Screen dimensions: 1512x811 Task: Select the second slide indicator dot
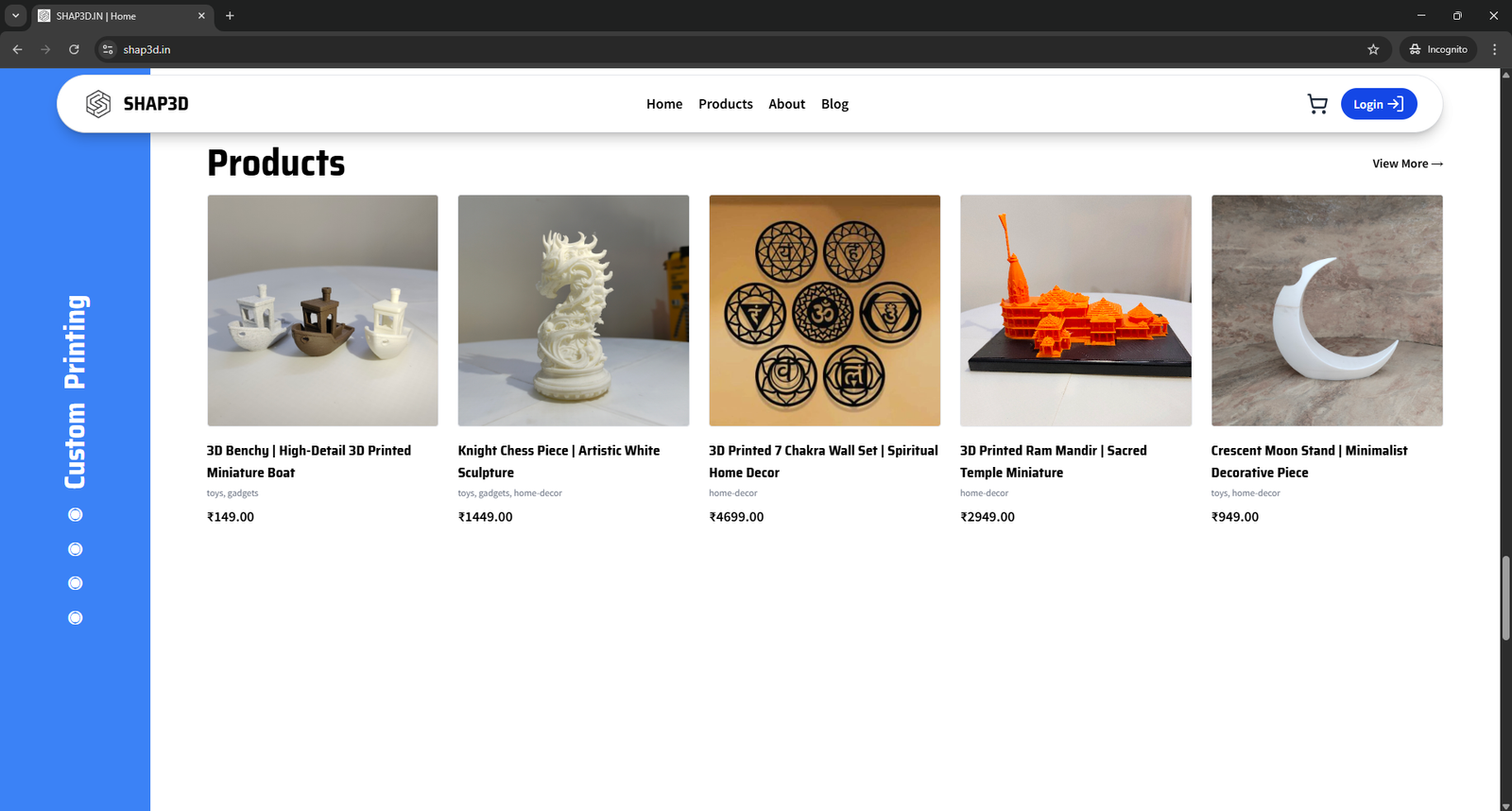coord(76,549)
